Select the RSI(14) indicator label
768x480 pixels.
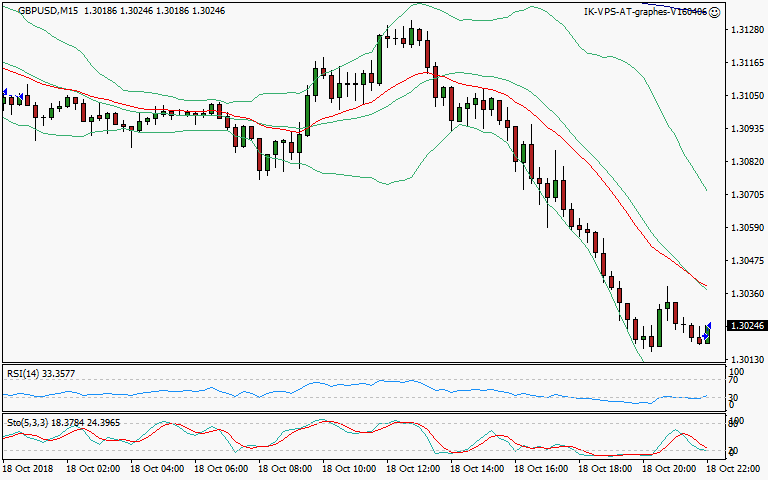27,374
